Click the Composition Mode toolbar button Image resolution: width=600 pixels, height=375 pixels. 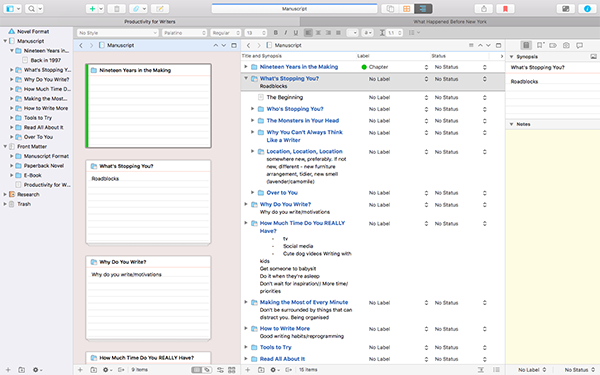pyautogui.click(x=566, y=8)
